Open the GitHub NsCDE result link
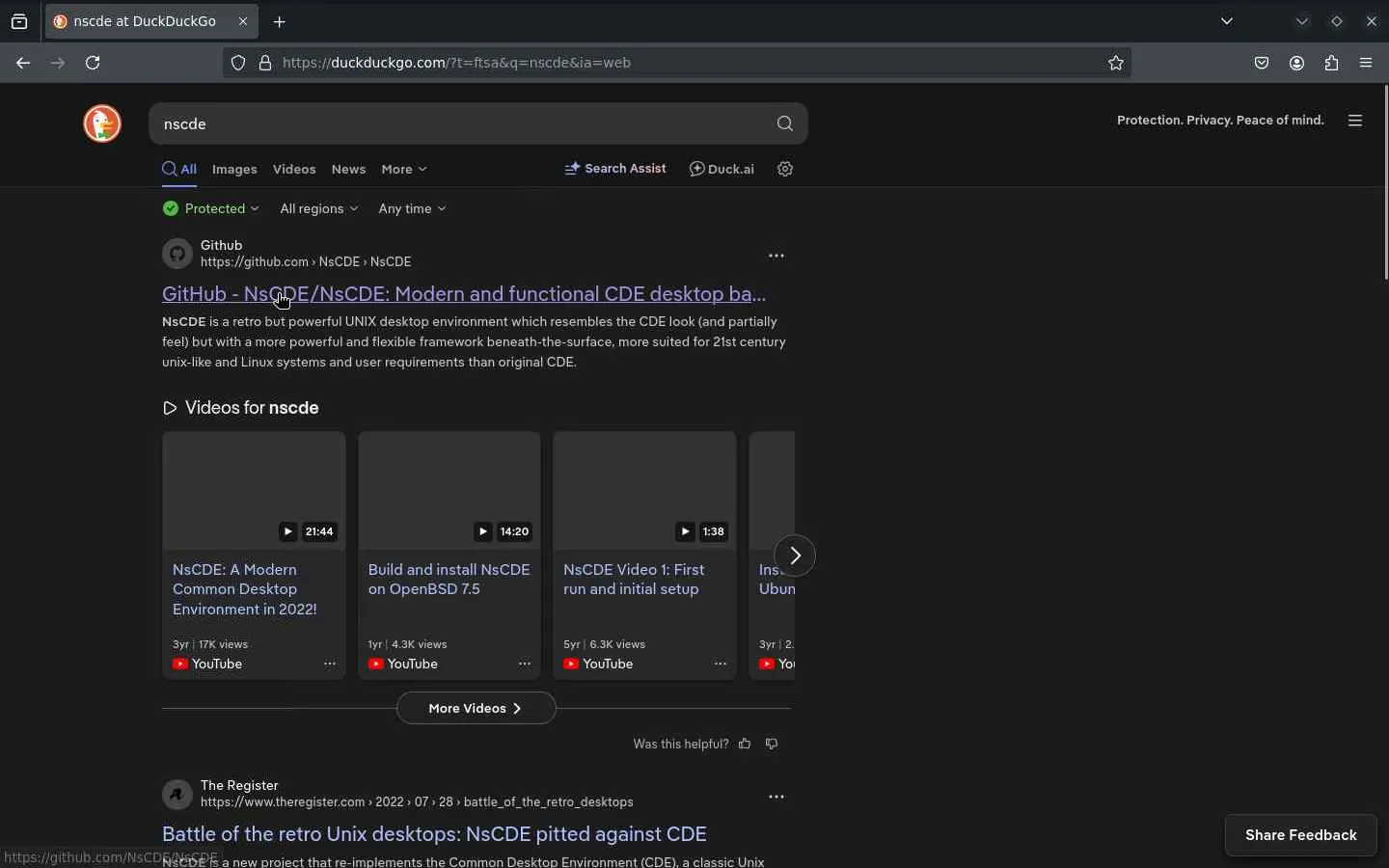The height and width of the screenshot is (868, 1389). point(464,294)
